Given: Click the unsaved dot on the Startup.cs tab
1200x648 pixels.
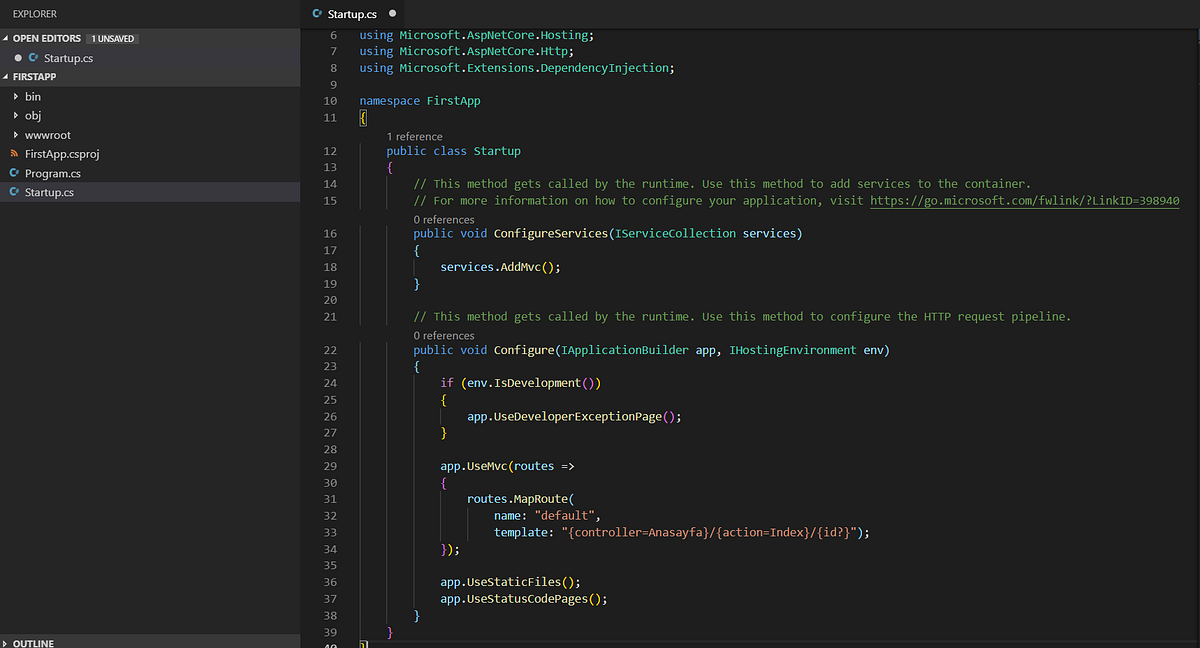Looking at the screenshot, I should [390, 15].
